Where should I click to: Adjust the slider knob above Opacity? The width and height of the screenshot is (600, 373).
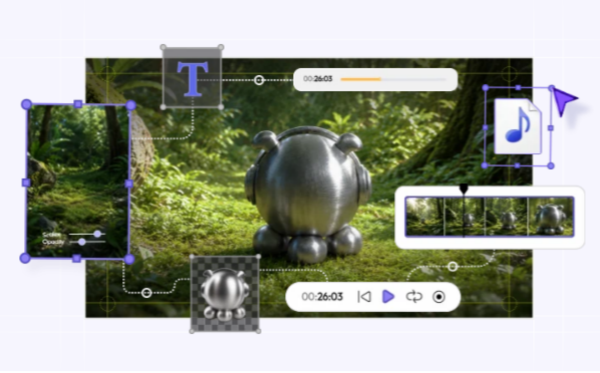pos(98,234)
